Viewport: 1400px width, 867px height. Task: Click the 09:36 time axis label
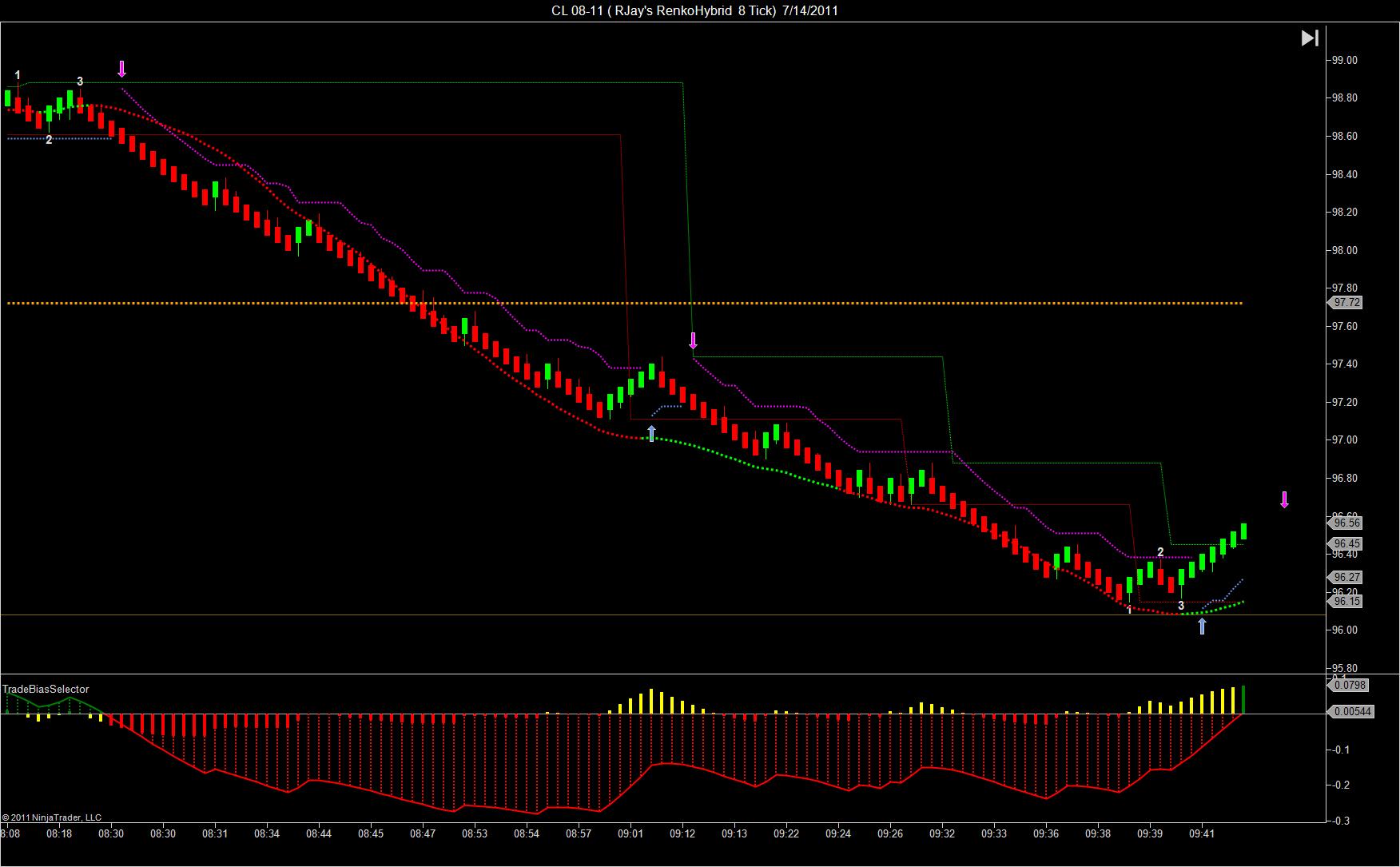click(x=1046, y=834)
